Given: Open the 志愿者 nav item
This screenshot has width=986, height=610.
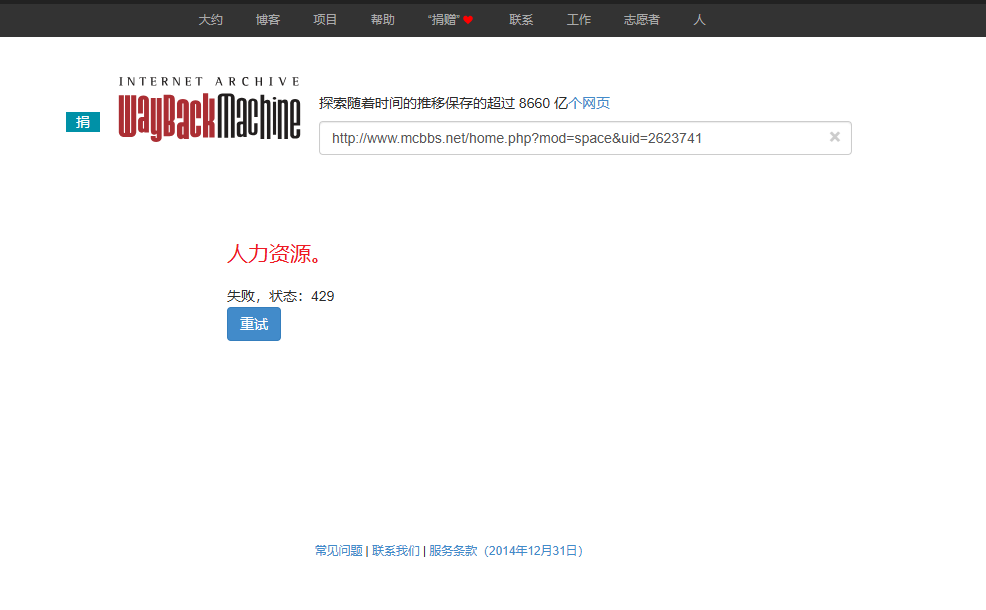Looking at the screenshot, I should point(642,20).
